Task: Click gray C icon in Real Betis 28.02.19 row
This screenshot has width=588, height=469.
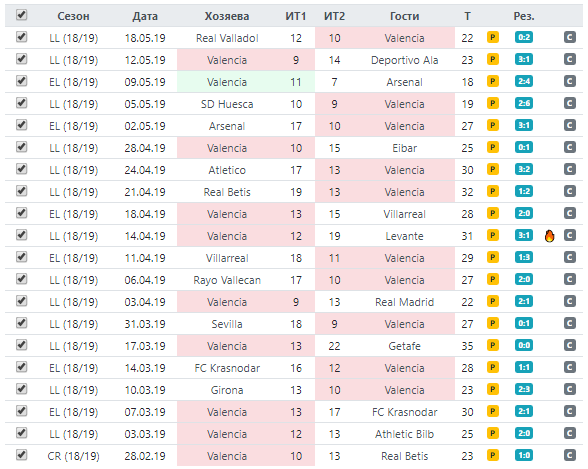Action: coord(570,456)
